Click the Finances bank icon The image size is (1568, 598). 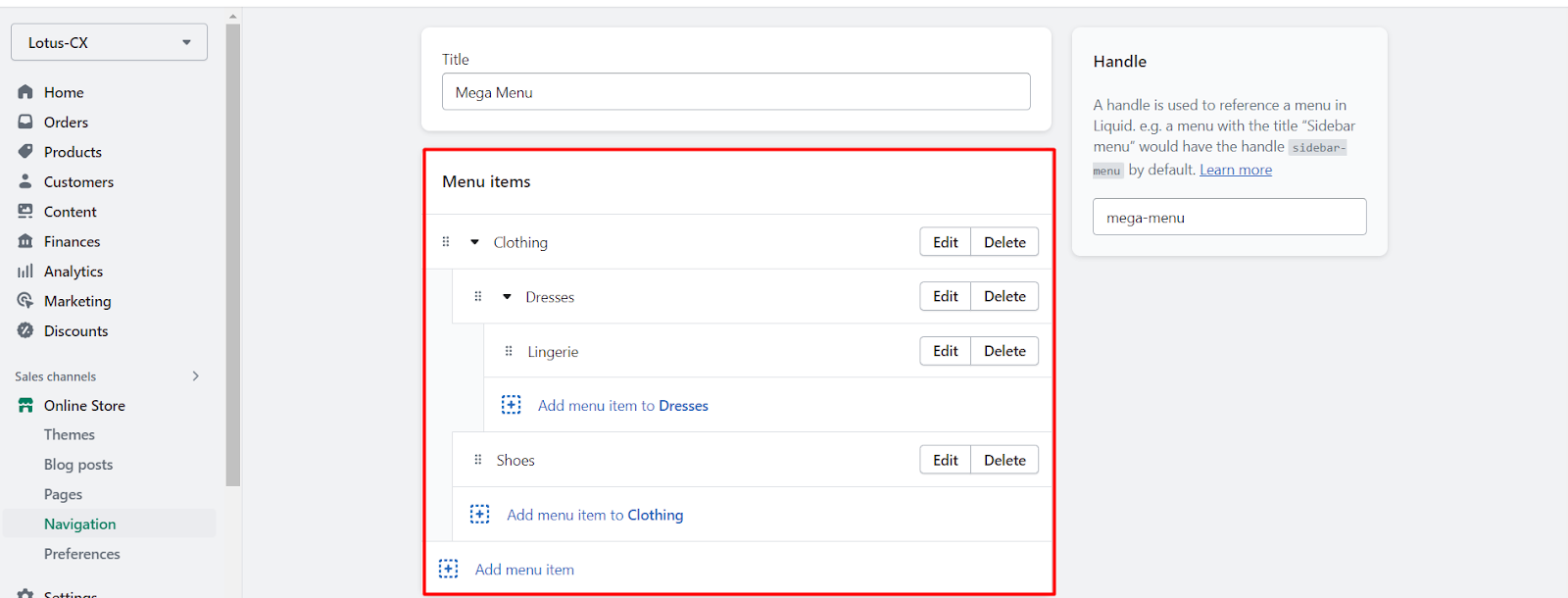(x=25, y=241)
